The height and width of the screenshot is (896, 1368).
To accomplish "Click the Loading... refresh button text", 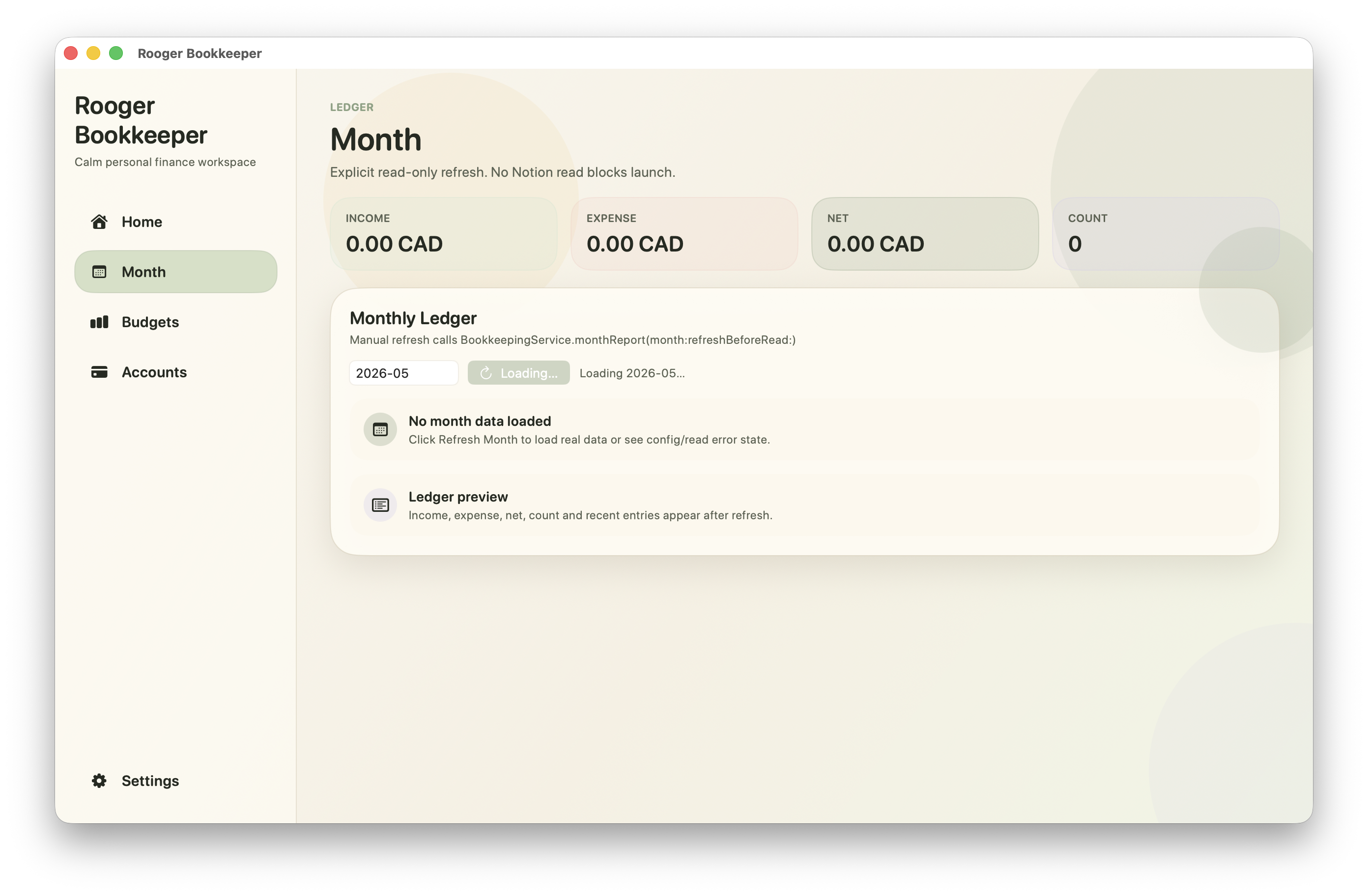I will [x=529, y=373].
